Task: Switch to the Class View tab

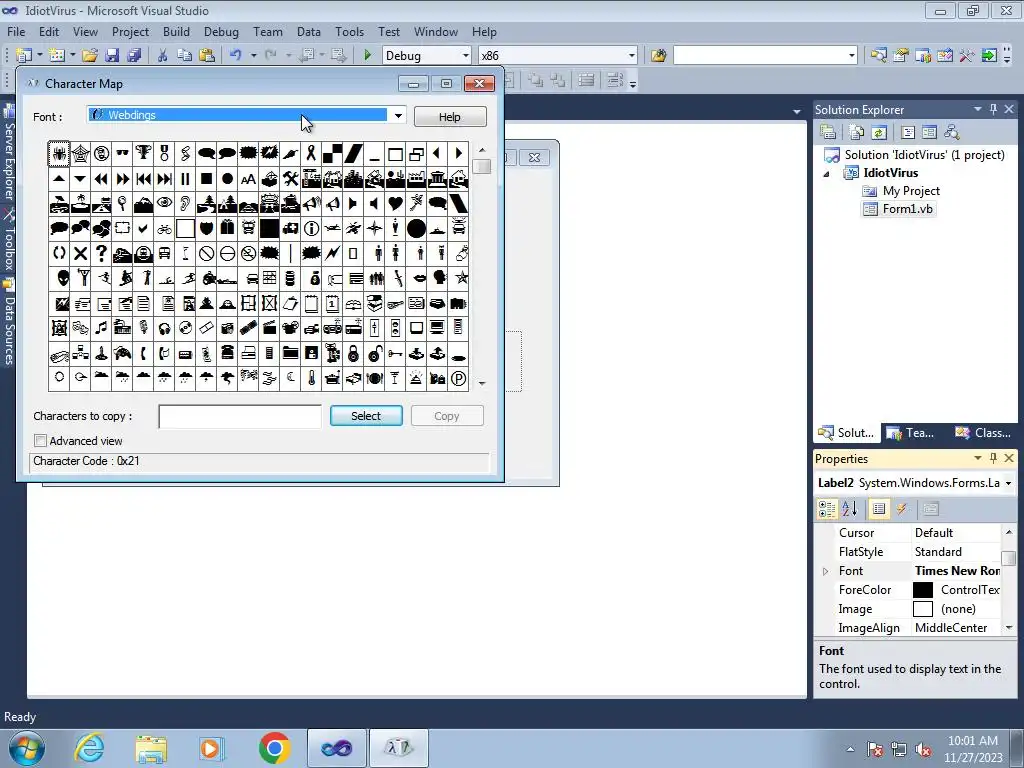Action: tap(983, 432)
